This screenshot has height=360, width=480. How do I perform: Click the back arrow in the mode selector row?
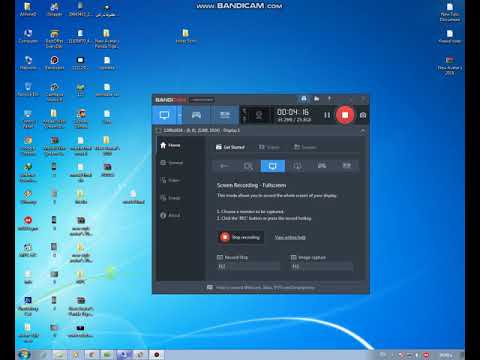[224, 166]
